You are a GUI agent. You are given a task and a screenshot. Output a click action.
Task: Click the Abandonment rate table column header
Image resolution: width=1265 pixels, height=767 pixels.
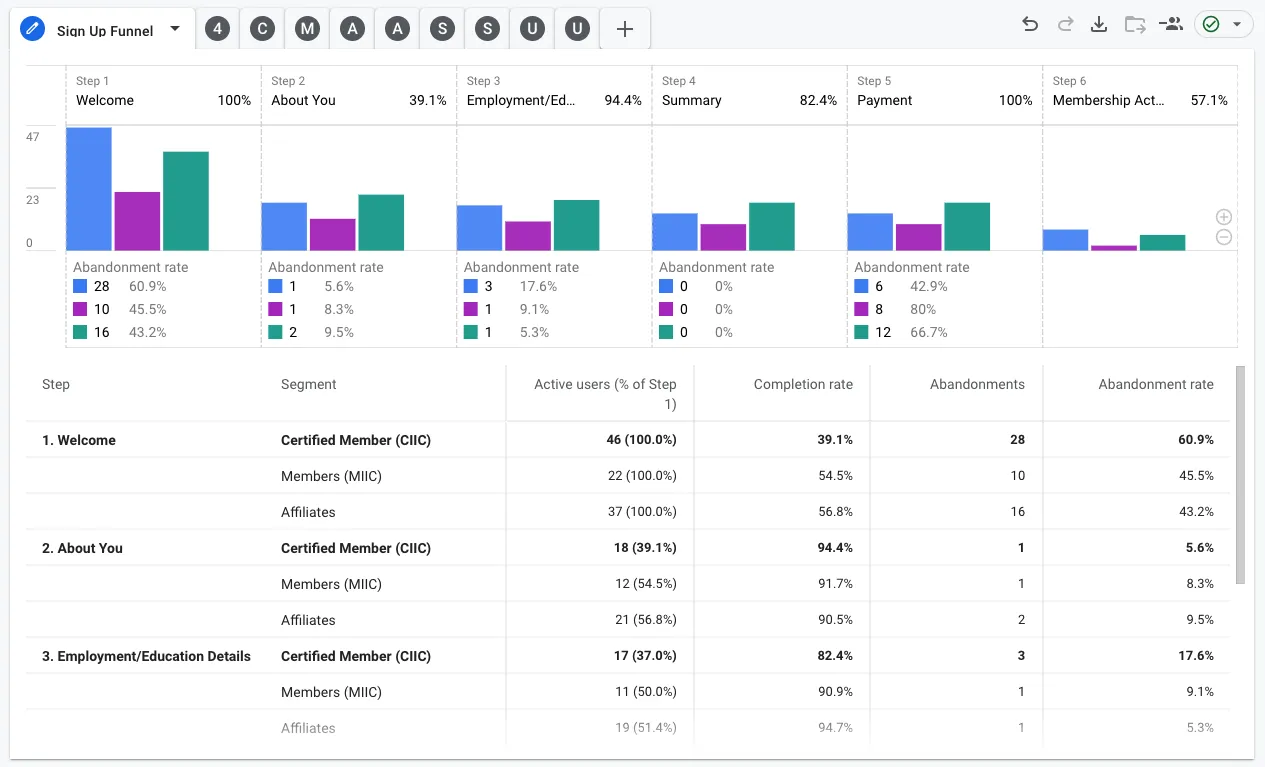1156,384
